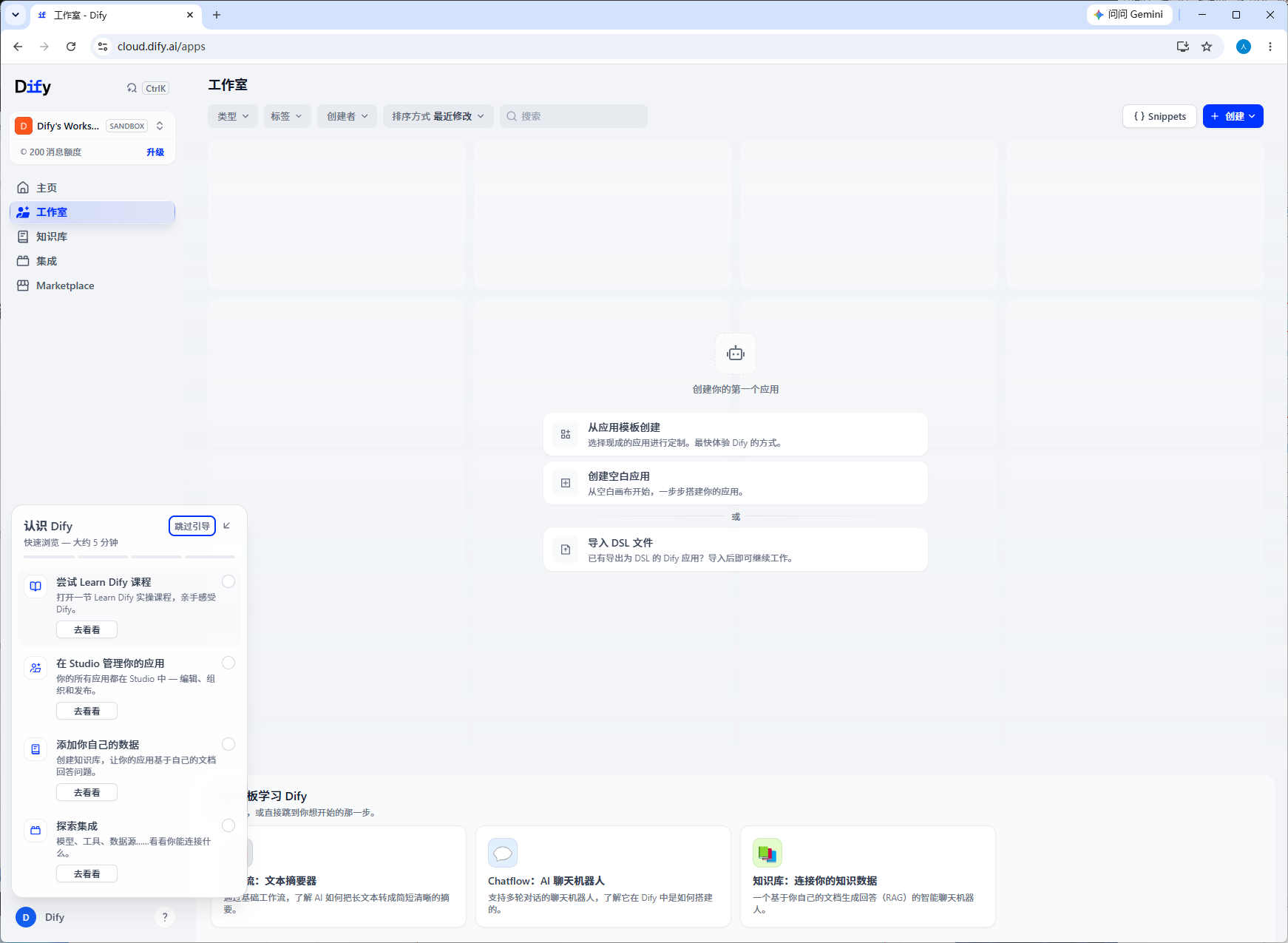This screenshot has width=1288, height=943.
Task: Go to 主页 in the sidebar
Action: [x=92, y=188]
